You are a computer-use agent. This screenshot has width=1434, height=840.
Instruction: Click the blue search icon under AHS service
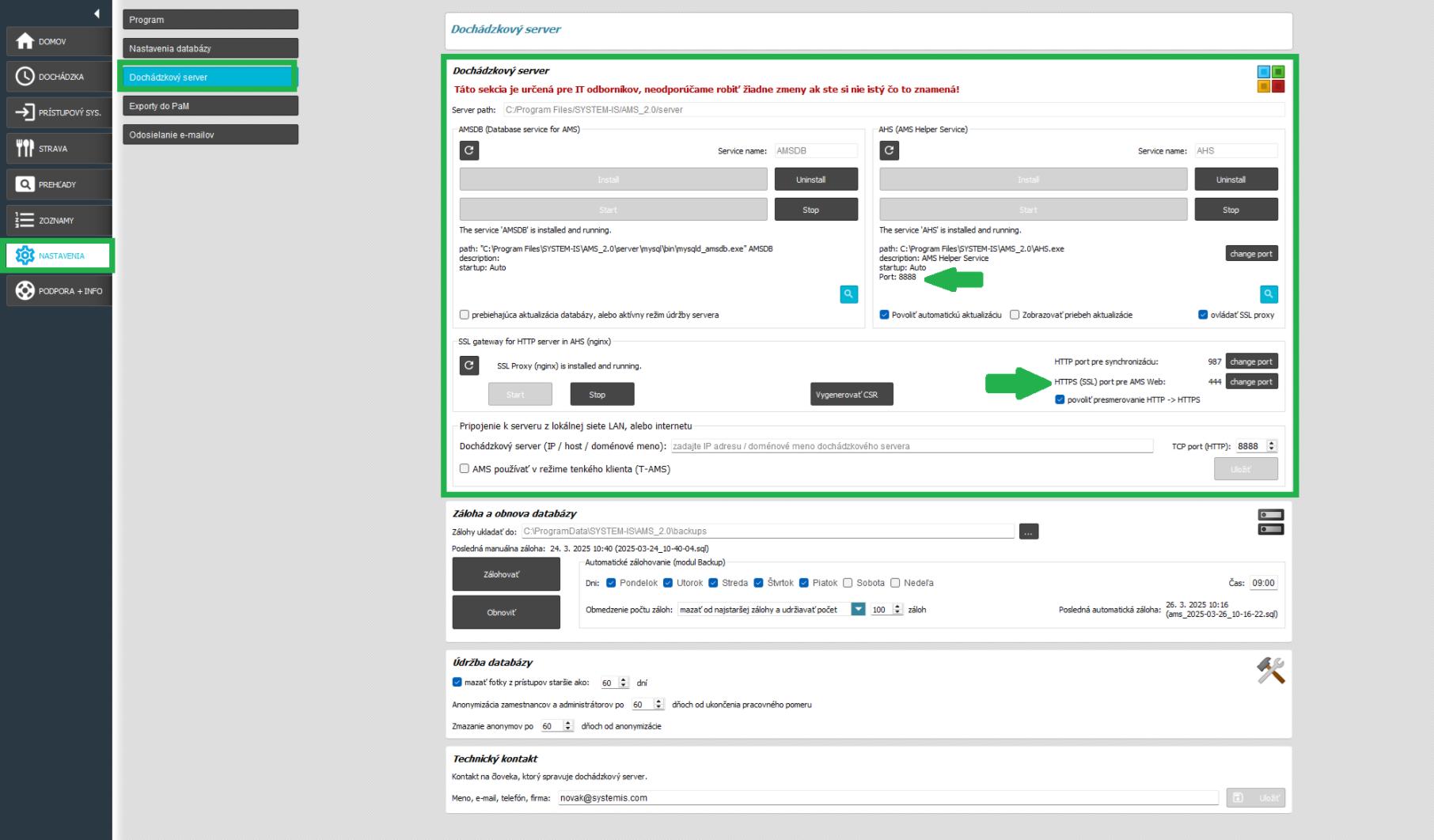pos(1269,294)
